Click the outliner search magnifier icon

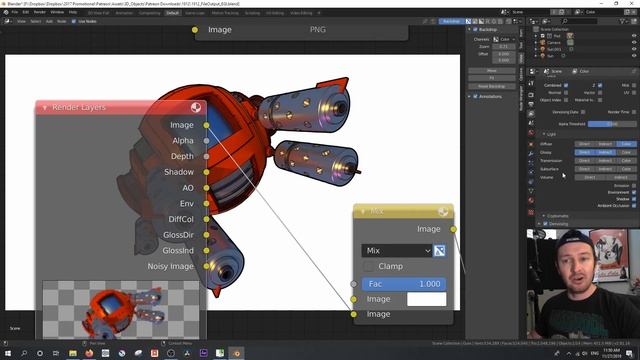[565, 21]
